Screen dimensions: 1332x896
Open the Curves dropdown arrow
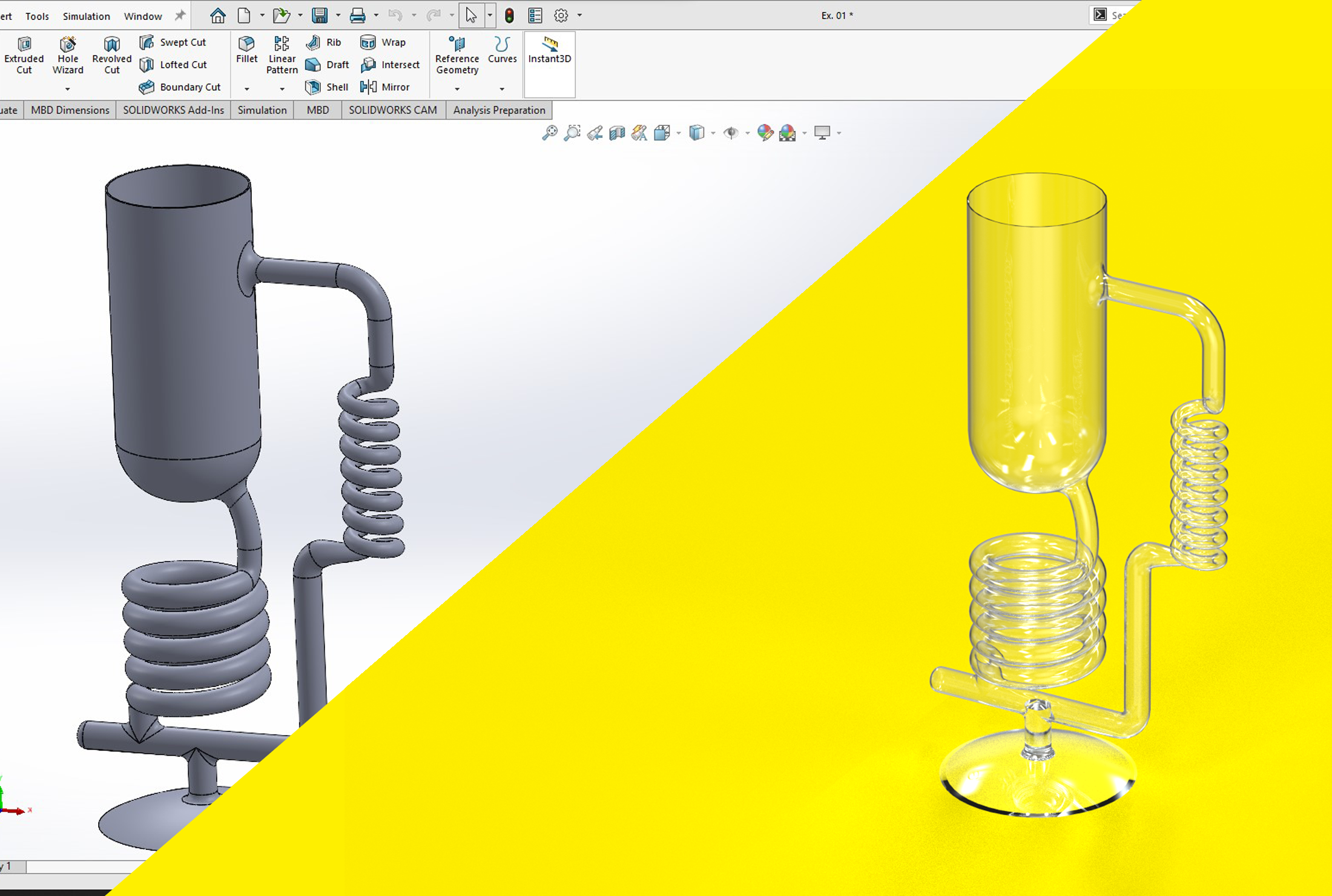click(x=502, y=89)
